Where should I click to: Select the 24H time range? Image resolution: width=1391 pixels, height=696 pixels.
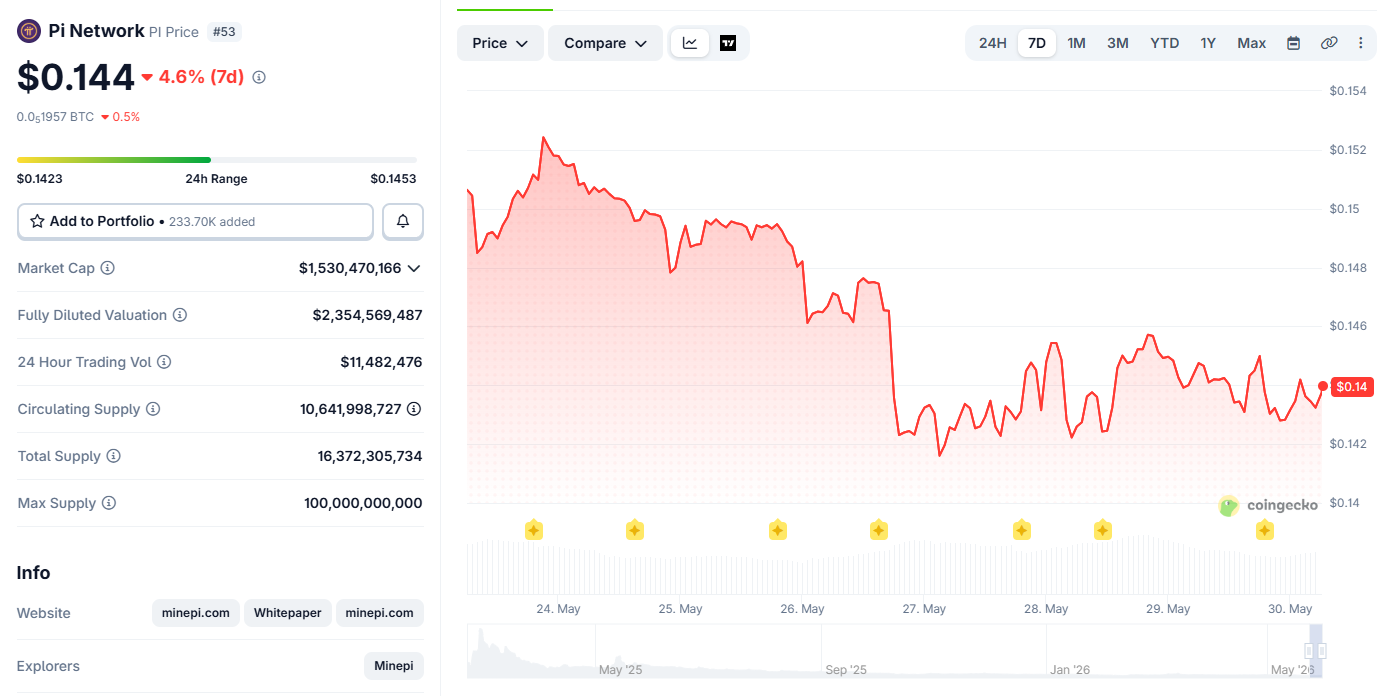(993, 43)
